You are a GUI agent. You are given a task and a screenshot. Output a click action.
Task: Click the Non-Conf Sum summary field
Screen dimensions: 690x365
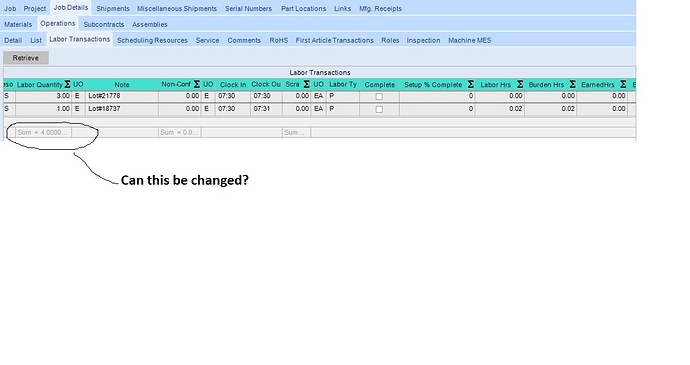click(180, 132)
